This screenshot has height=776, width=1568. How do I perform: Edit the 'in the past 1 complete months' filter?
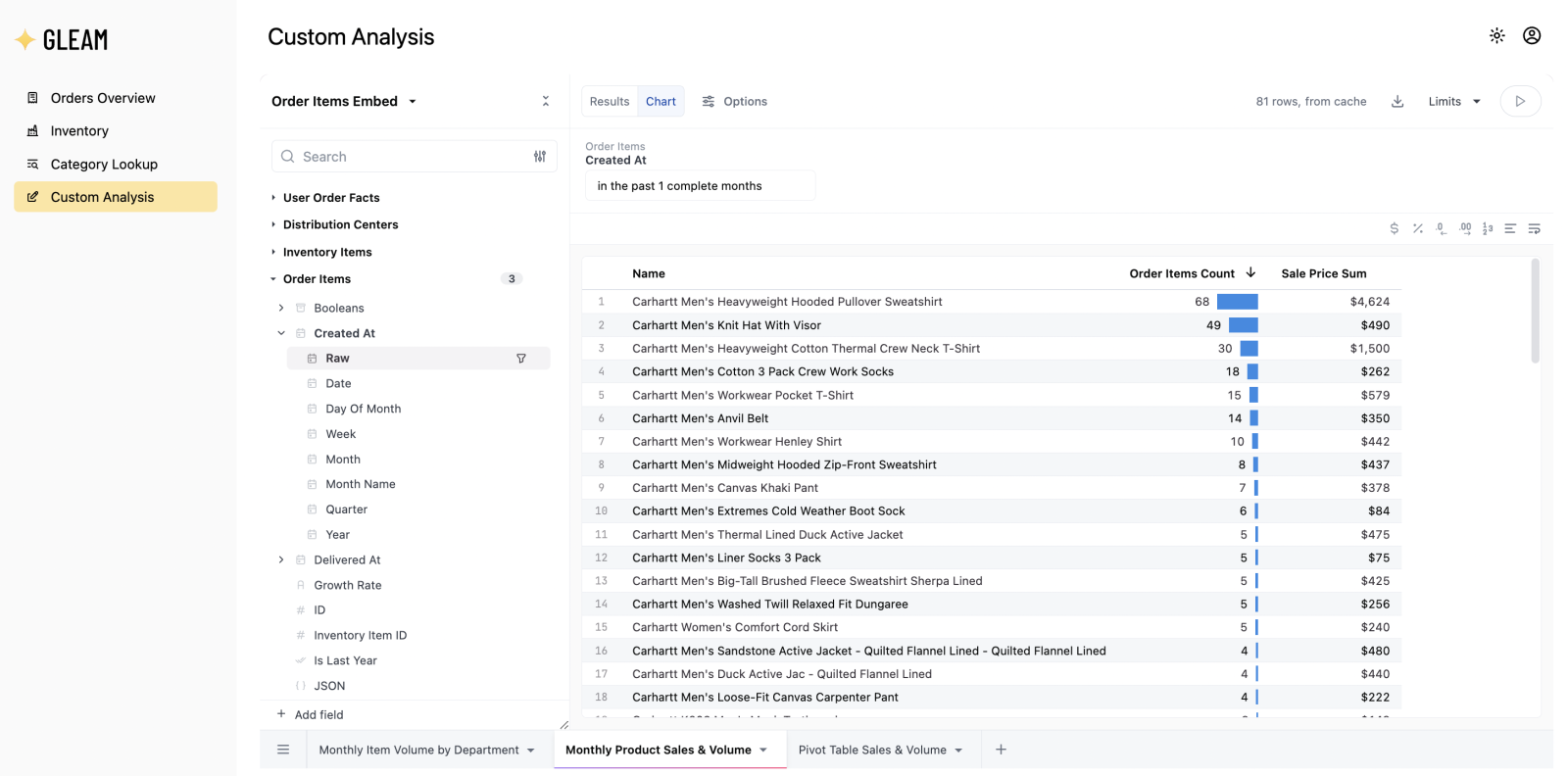click(700, 186)
